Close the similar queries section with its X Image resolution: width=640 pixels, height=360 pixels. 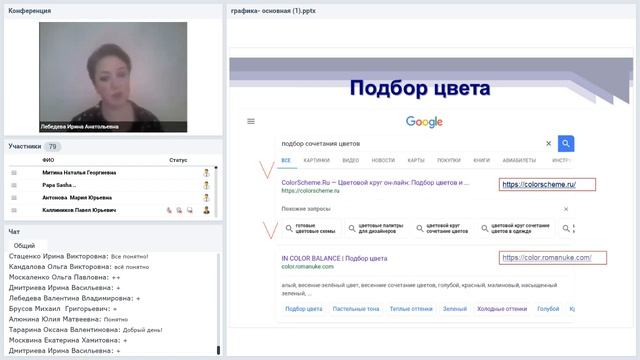pos(566,209)
